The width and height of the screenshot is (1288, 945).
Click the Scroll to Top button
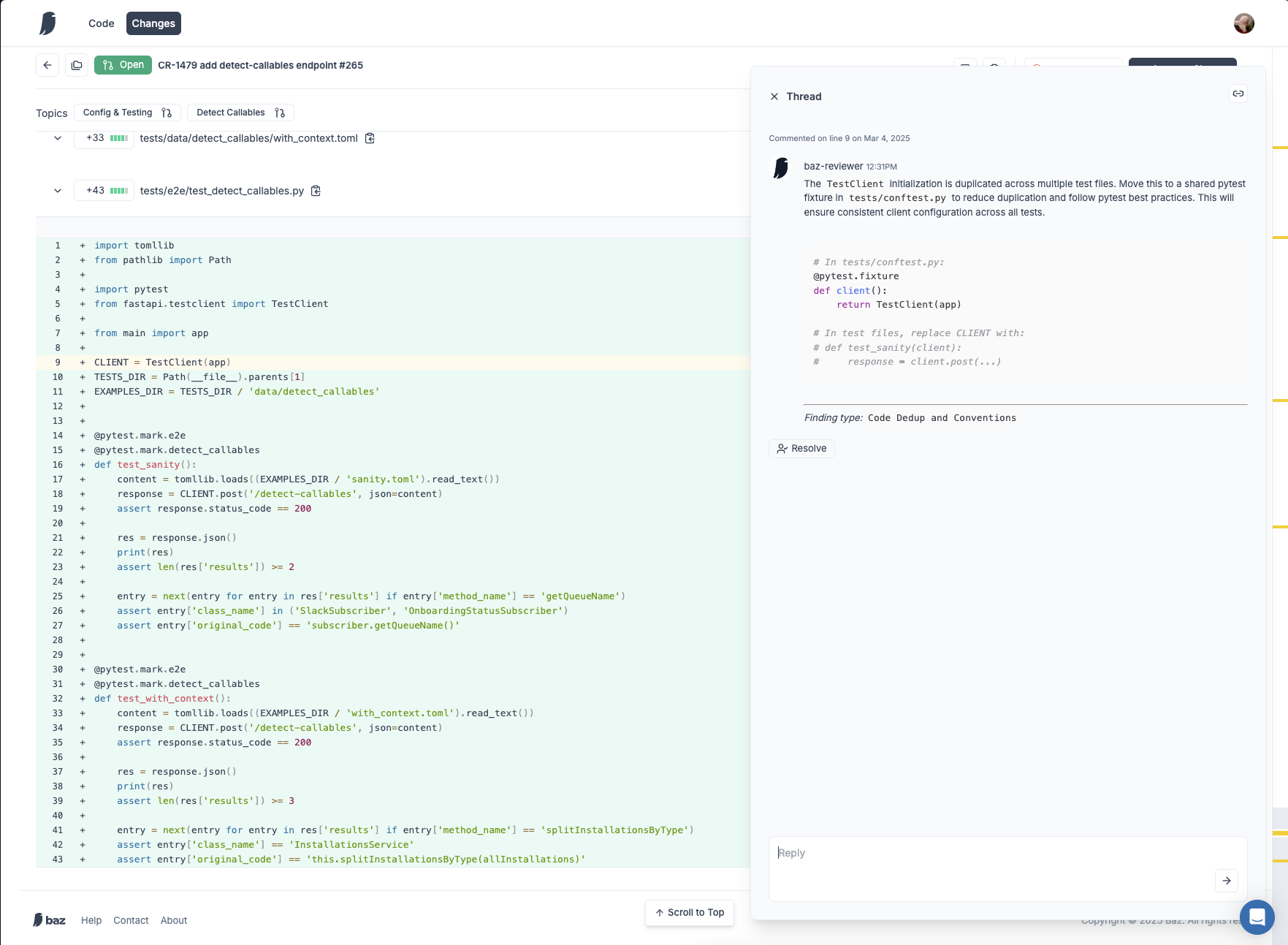click(x=690, y=913)
